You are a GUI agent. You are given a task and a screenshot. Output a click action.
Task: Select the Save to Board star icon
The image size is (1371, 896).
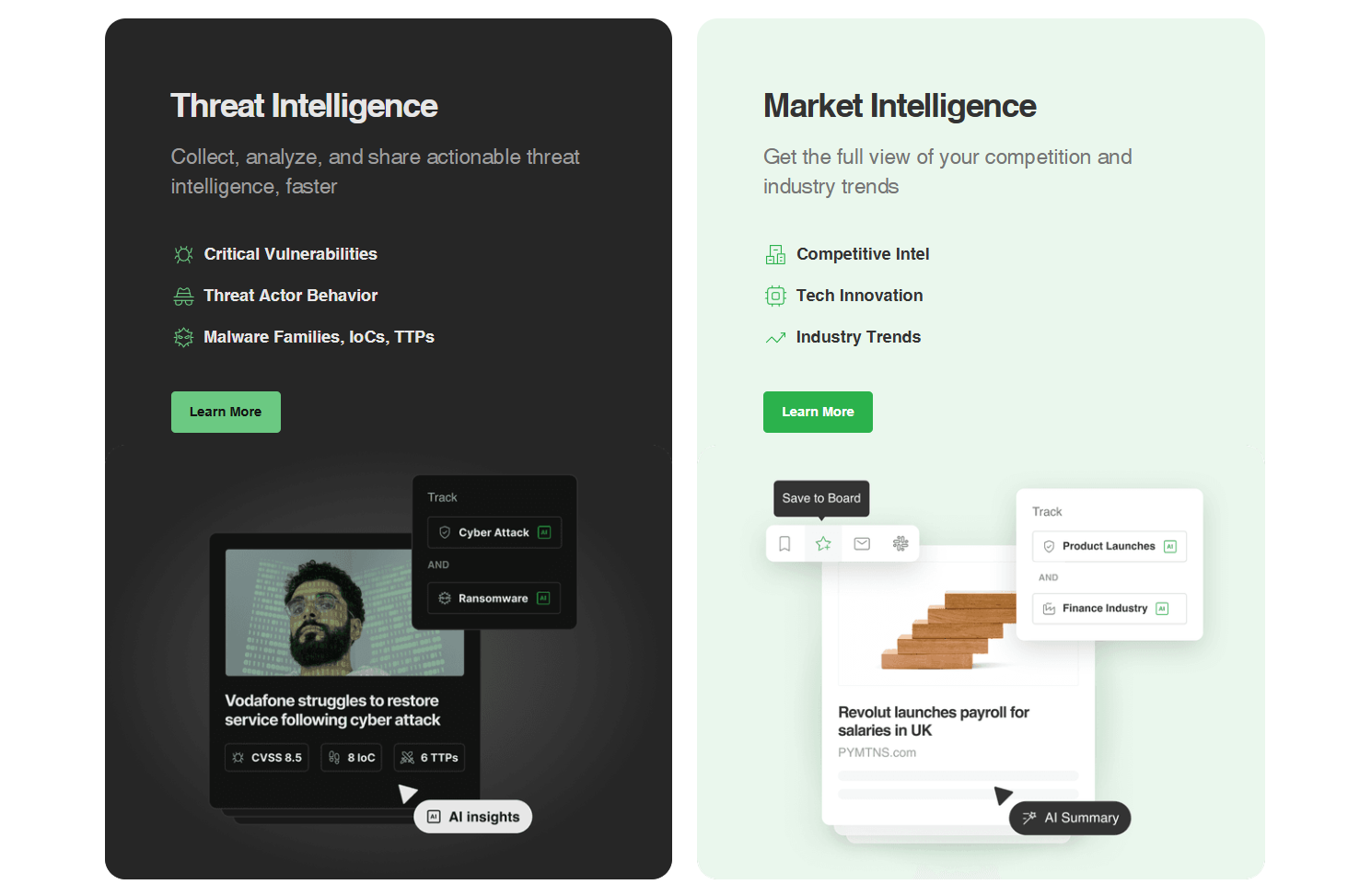822,543
